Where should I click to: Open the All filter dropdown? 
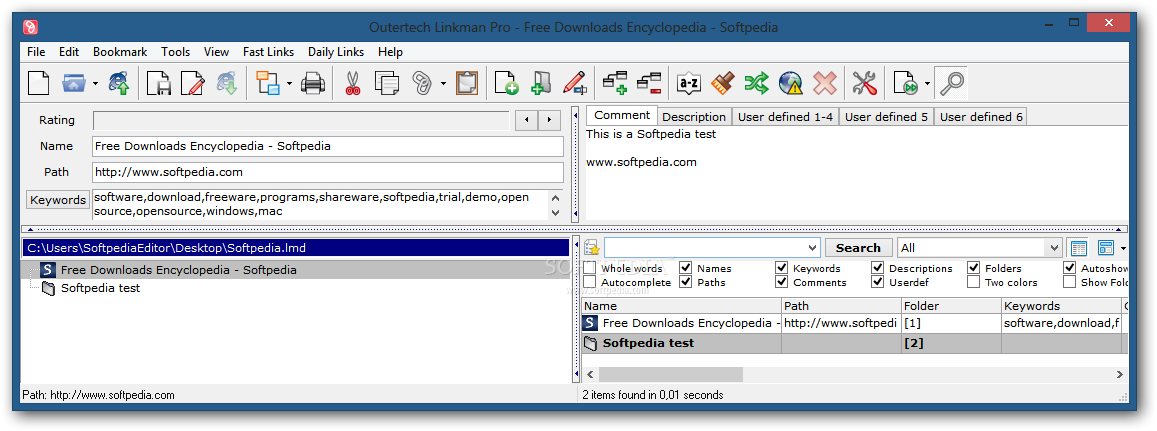tap(1054, 248)
